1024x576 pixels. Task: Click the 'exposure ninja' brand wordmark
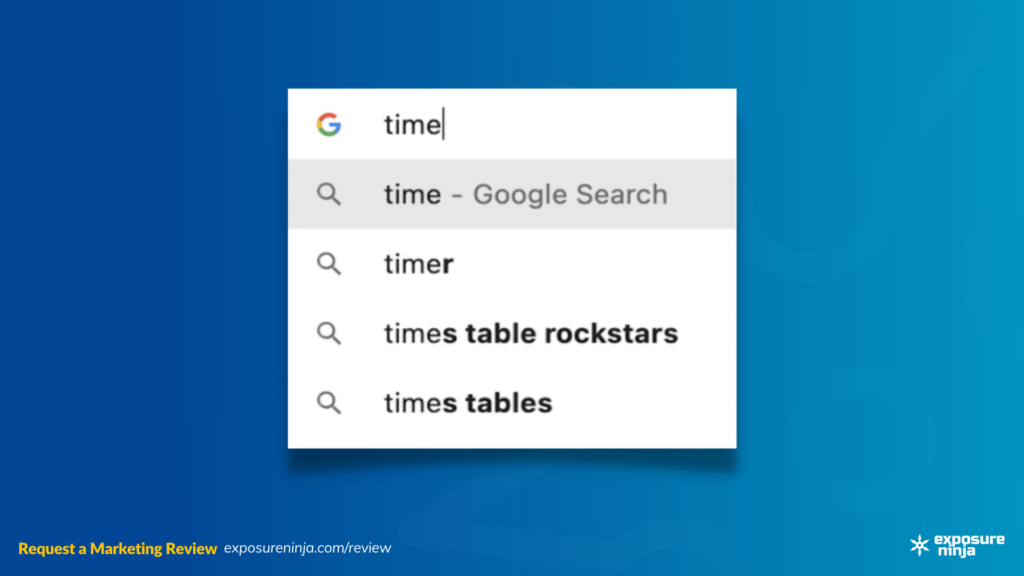(x=969, y=545)
